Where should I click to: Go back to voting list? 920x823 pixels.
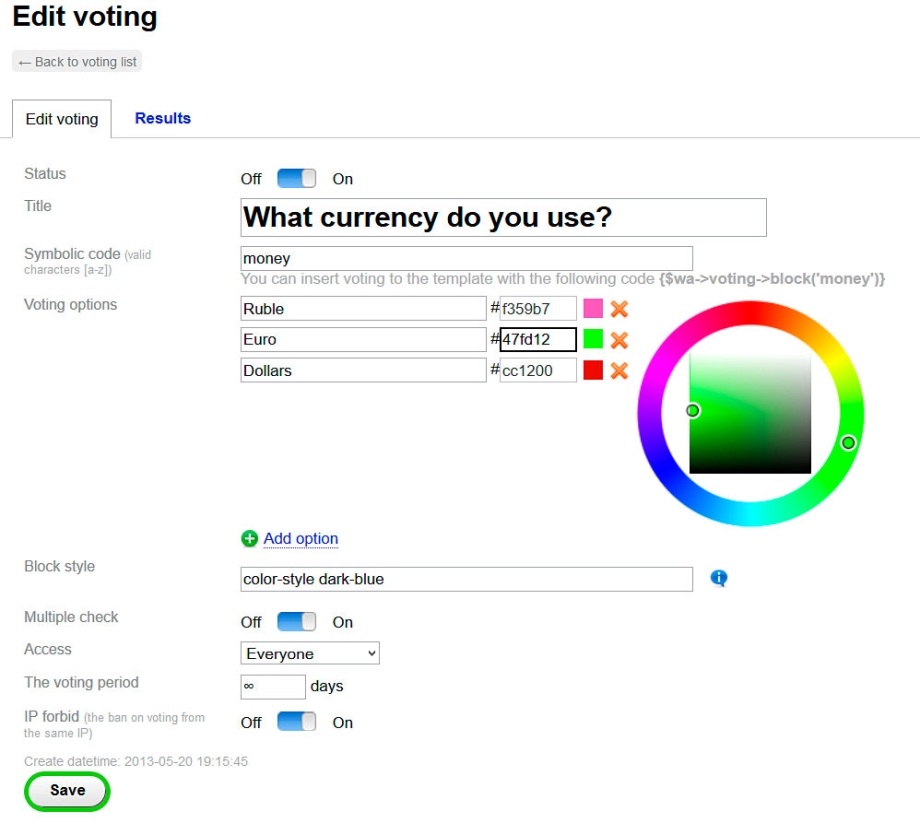[77, 62]
